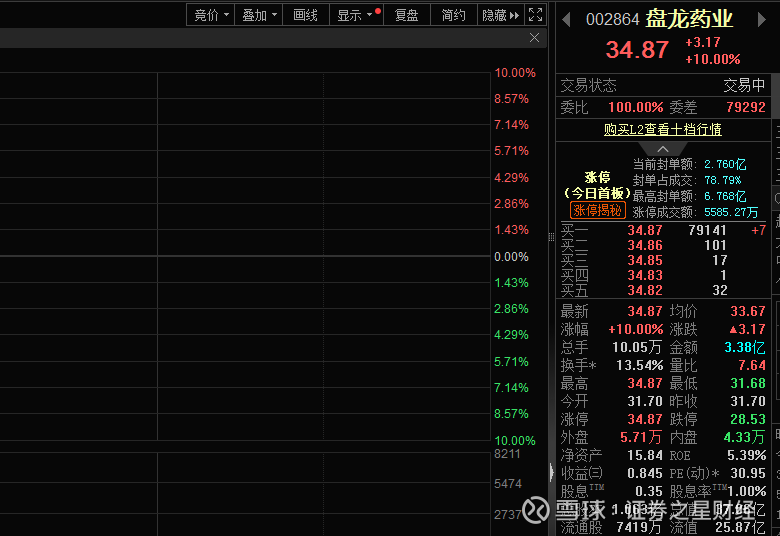Click the 复盘 replay button
This screenshot has width=780, height=536.
406,15
